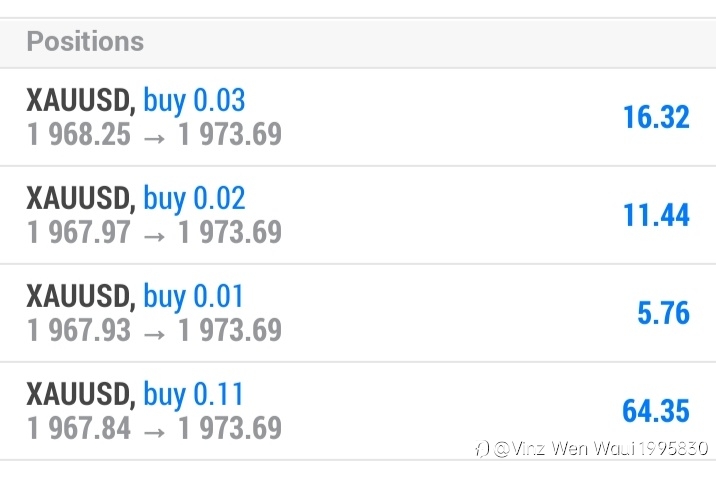The width and height of the screenshot is (716, 480).
Task: Open the XAUUSD buy 0.03 position
Action: [x=358, y=117]
